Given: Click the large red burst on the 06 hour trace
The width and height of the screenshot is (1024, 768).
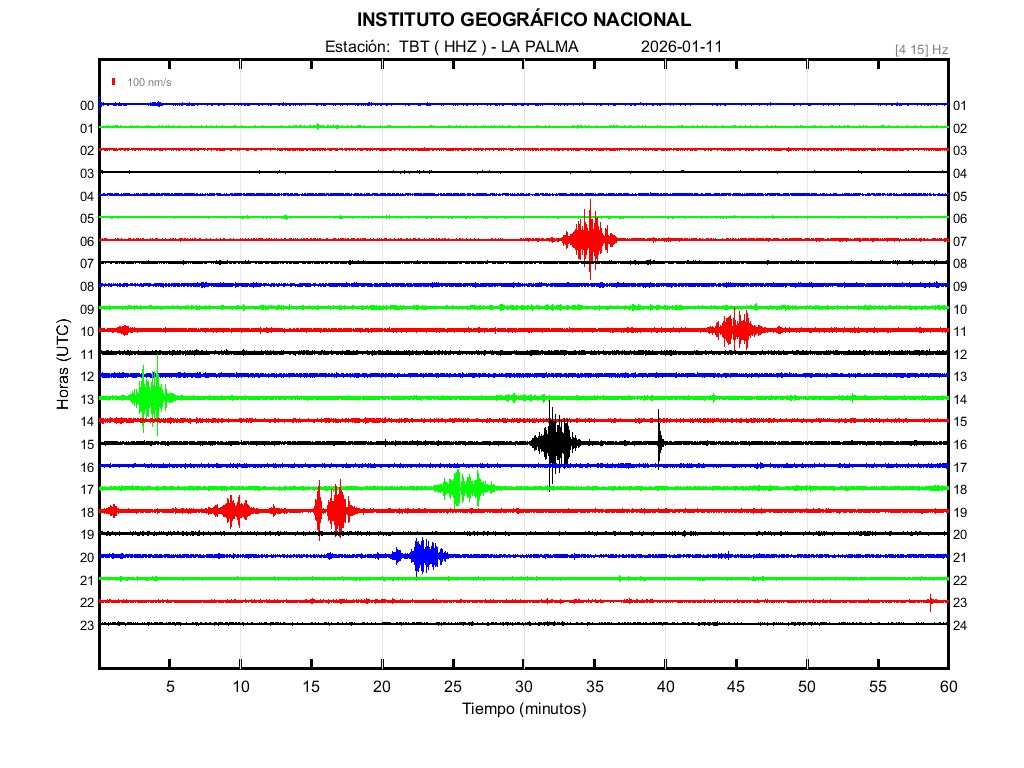Looking at the screenshot, I should pyautogui.click(x=590, y=239).
